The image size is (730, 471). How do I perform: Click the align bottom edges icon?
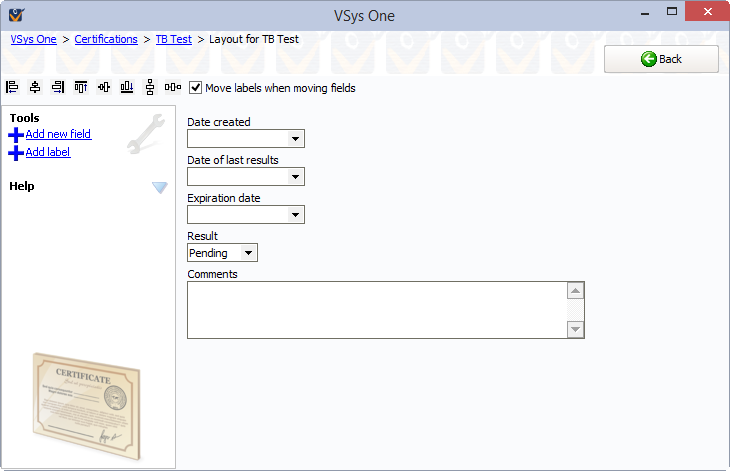pos(127,88)
